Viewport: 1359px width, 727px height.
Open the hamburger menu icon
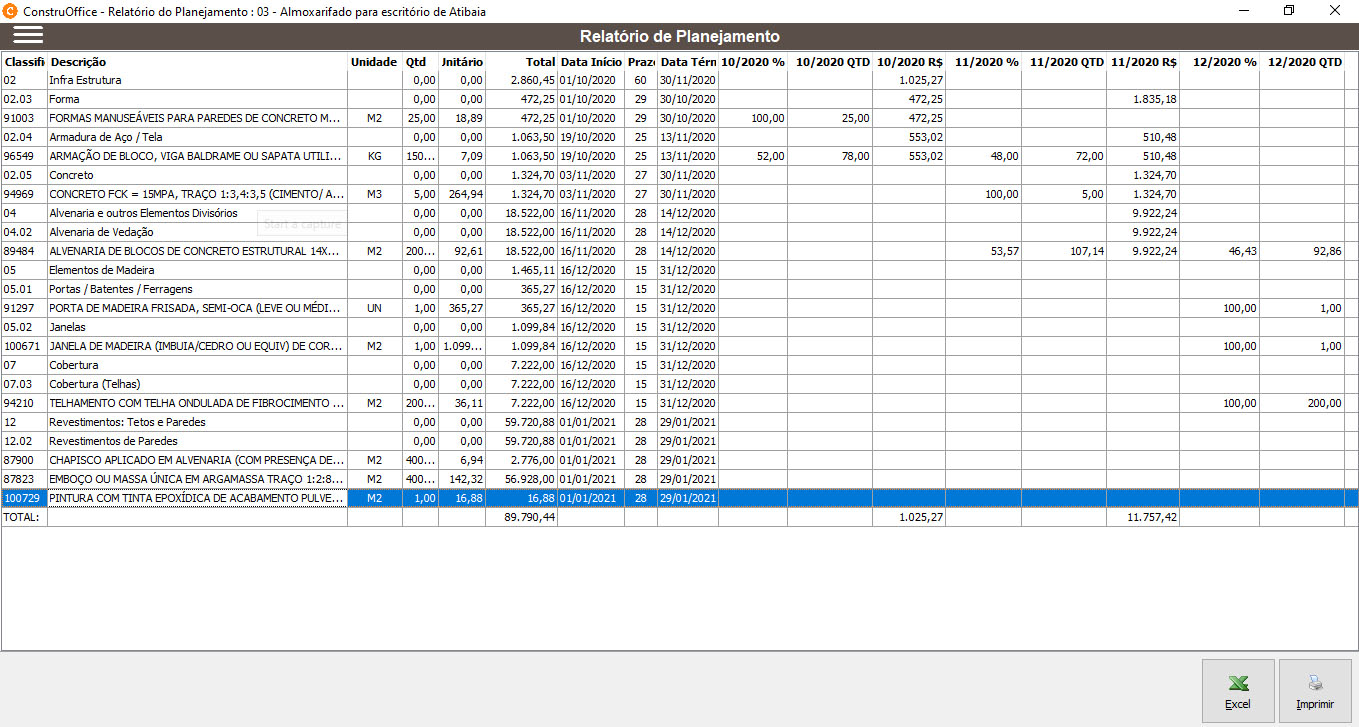click(x=28, y=35)
